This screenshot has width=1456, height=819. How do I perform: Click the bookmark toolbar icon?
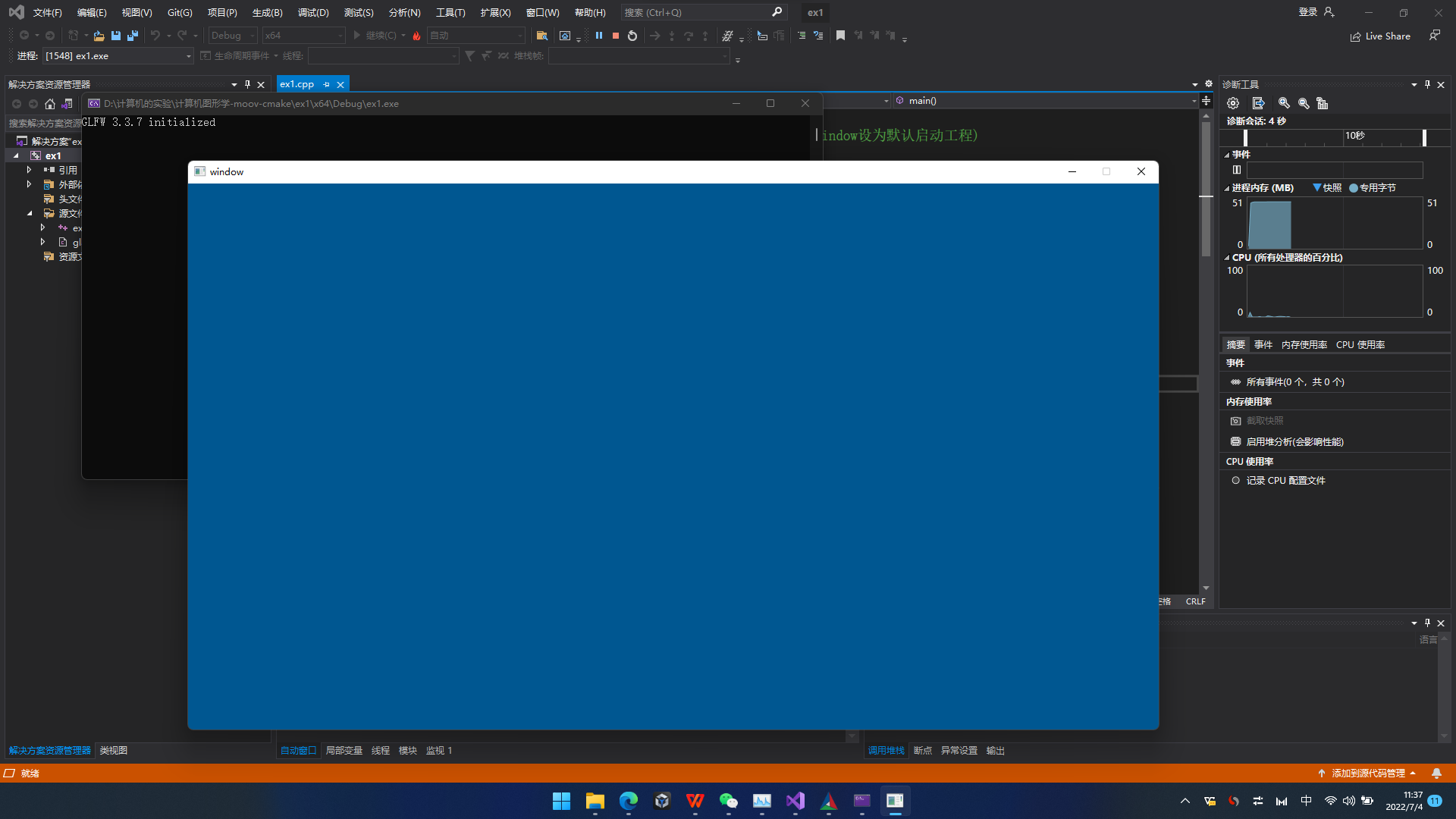(x=840, y=36)
